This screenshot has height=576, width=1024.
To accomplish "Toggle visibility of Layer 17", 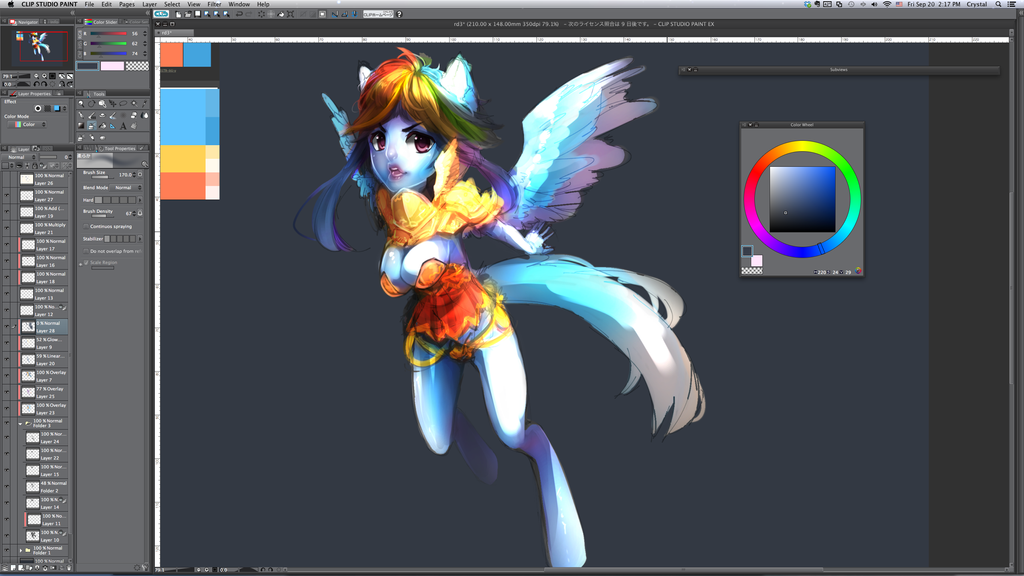I will pos(7,244).
